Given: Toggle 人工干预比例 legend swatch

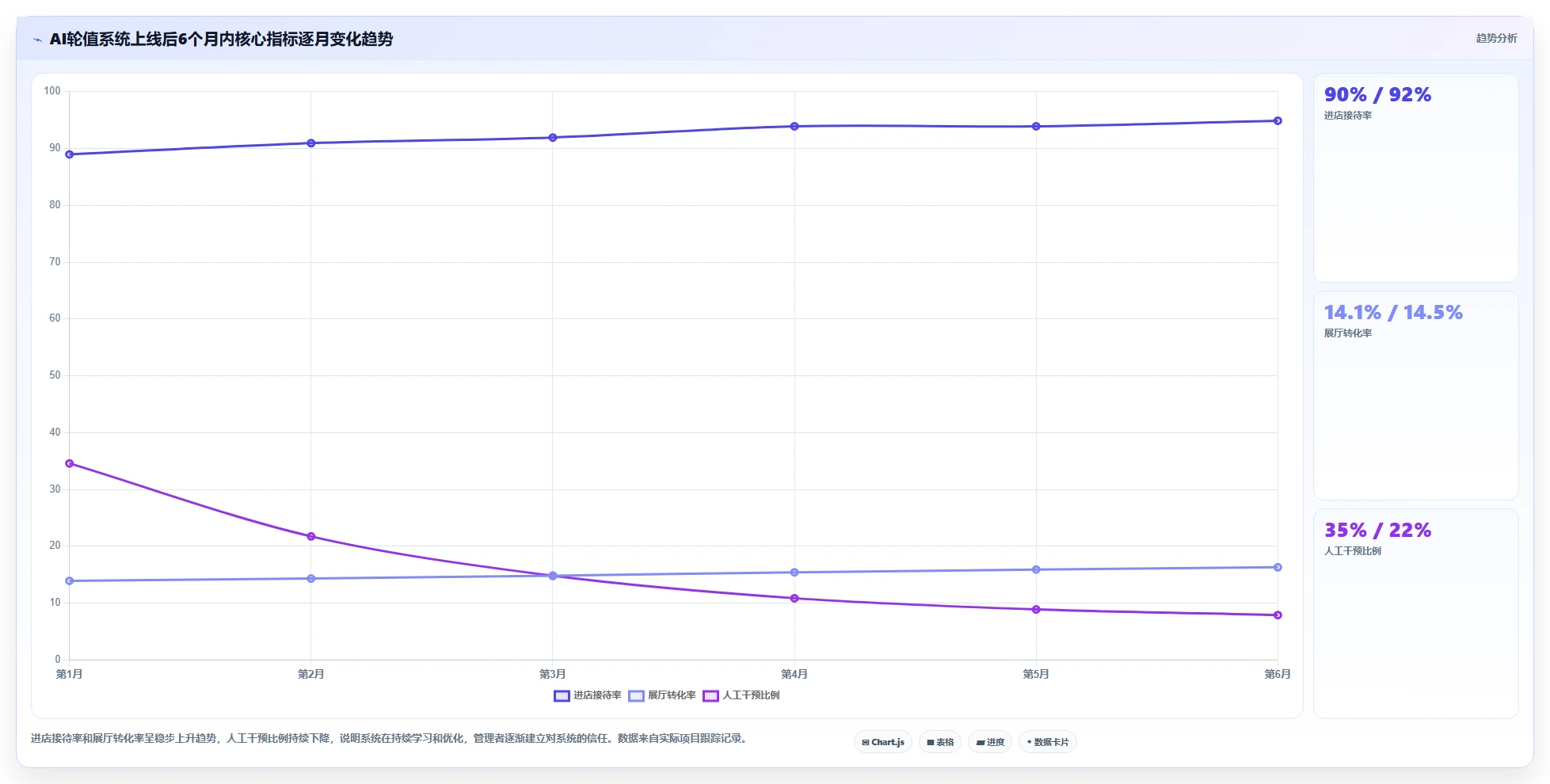Looking at the screenshot, I should coord(710,696).
